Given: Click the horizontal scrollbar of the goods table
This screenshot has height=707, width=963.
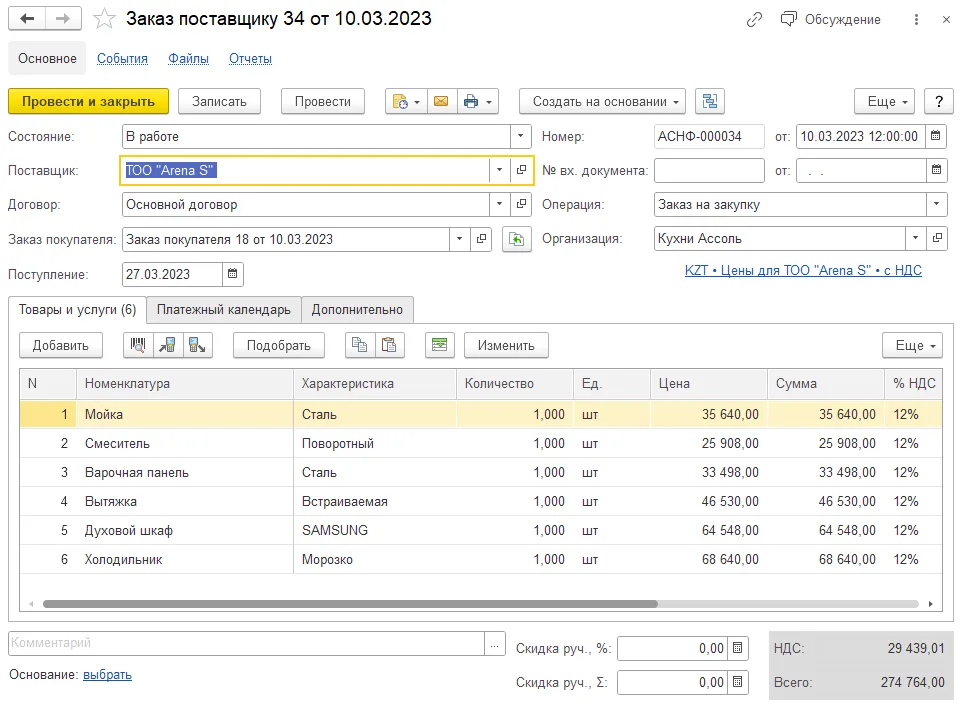Looking at the screenshot, I should pos(350,604).
